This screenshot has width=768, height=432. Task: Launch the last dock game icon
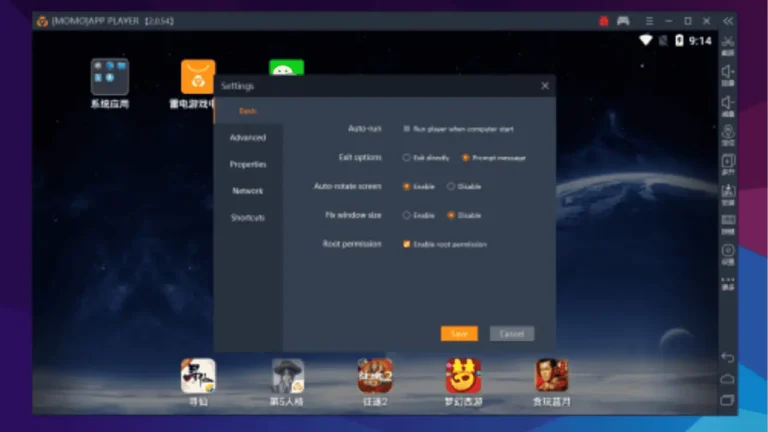[x=552, y=376]
